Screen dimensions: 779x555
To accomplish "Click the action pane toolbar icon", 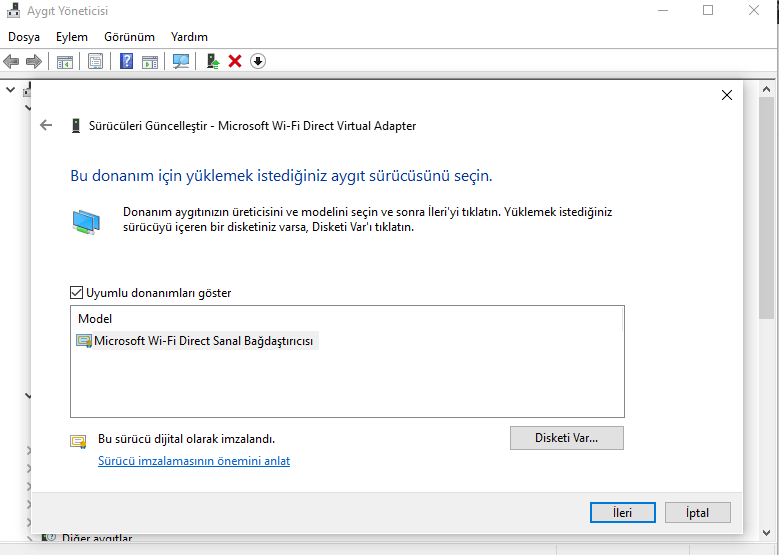I will pyautogui.click(x=150, y=62).
